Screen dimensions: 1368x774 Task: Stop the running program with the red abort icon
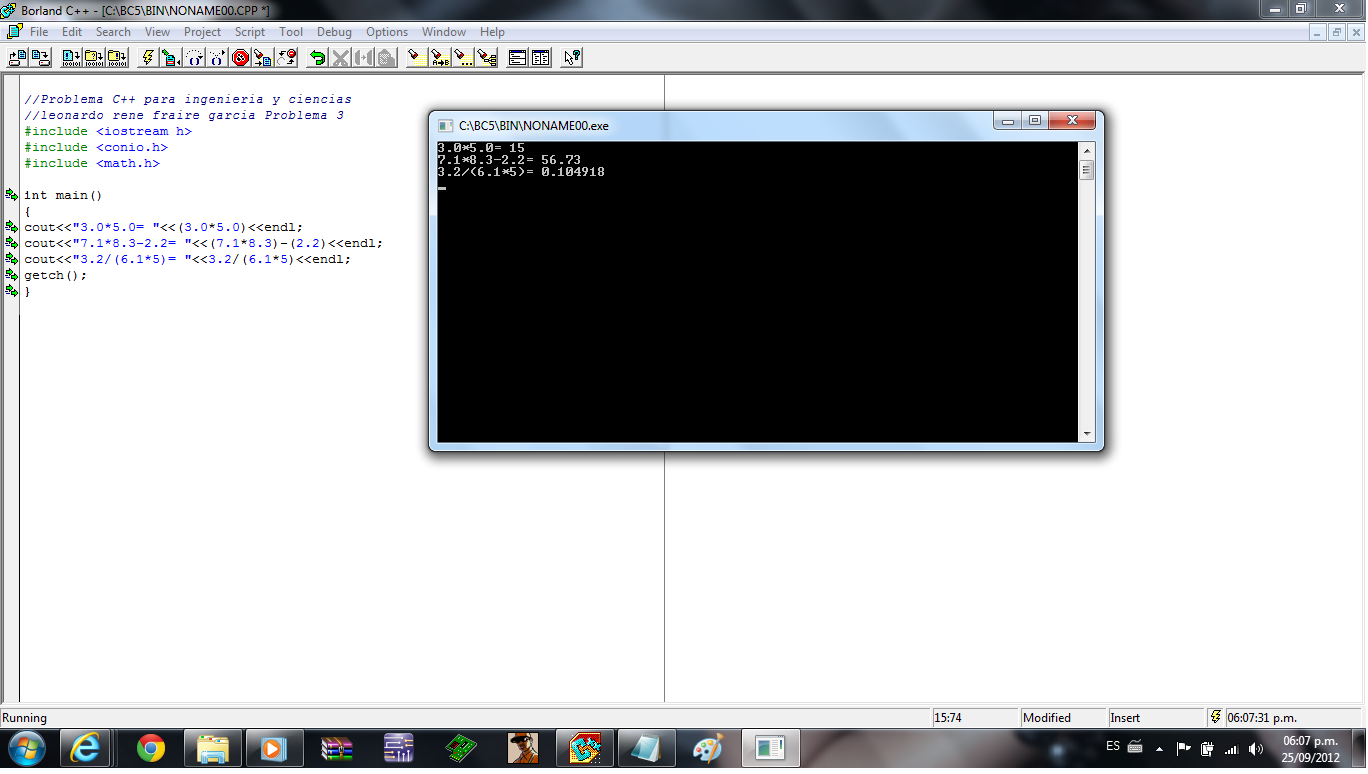click(240, 57)
